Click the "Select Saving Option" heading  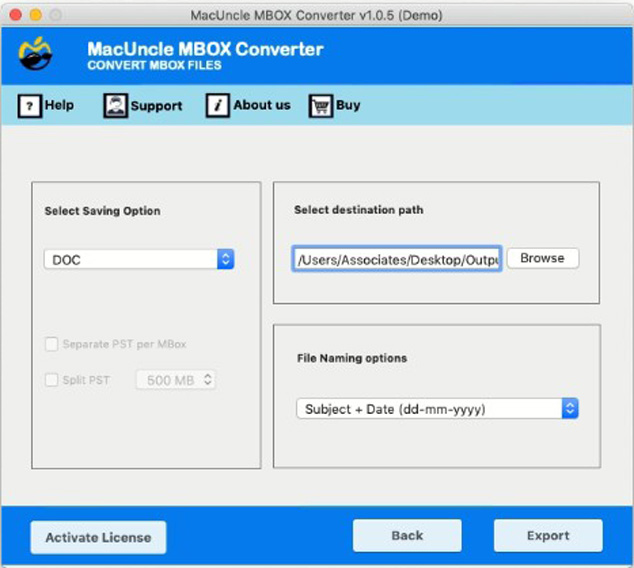[102, 211]
